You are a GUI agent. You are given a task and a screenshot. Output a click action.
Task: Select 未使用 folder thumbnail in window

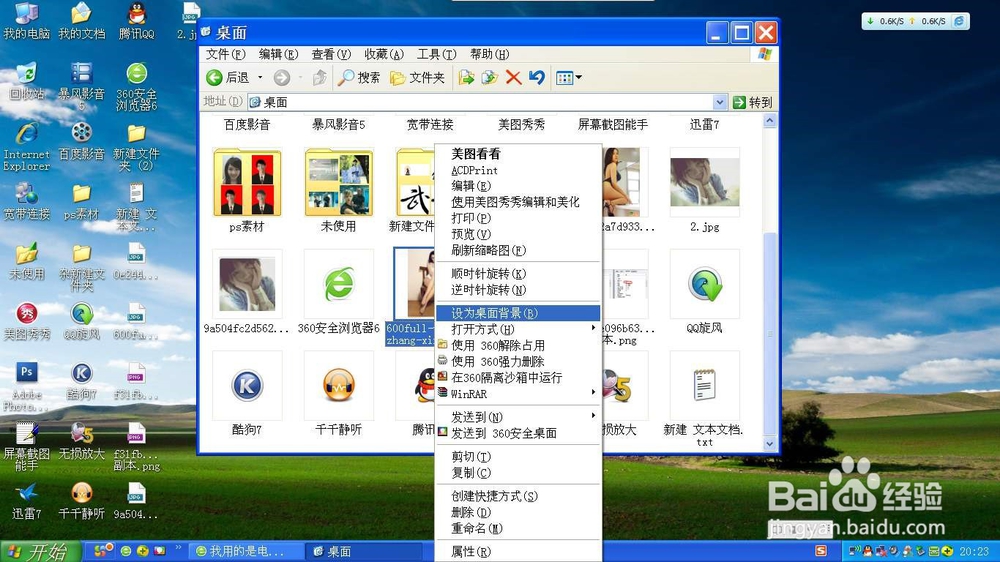(x=339, y=183)
